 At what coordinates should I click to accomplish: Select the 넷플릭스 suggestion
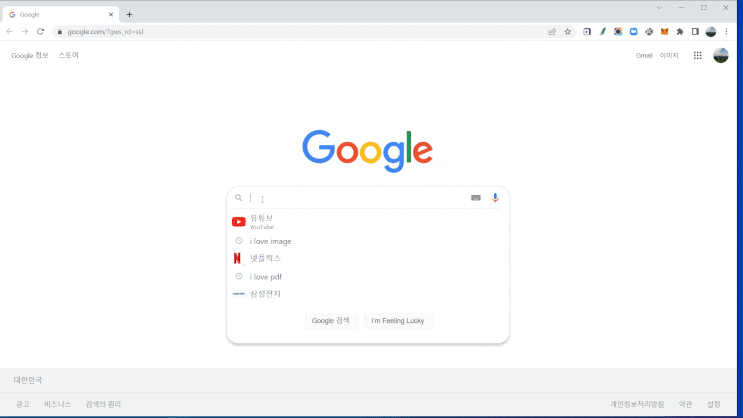(x=368, y=258)
